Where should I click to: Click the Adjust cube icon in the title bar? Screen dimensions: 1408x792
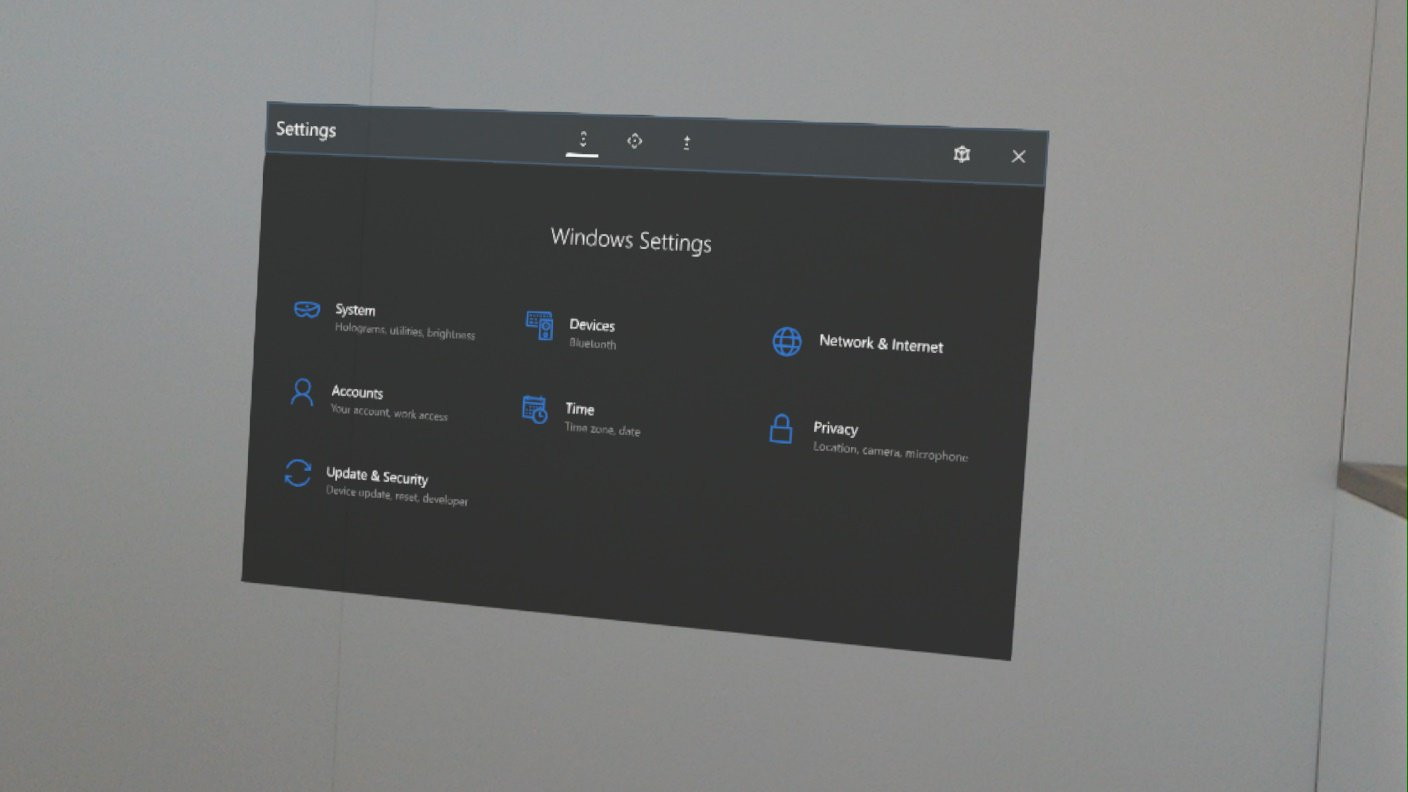(962, 154)
